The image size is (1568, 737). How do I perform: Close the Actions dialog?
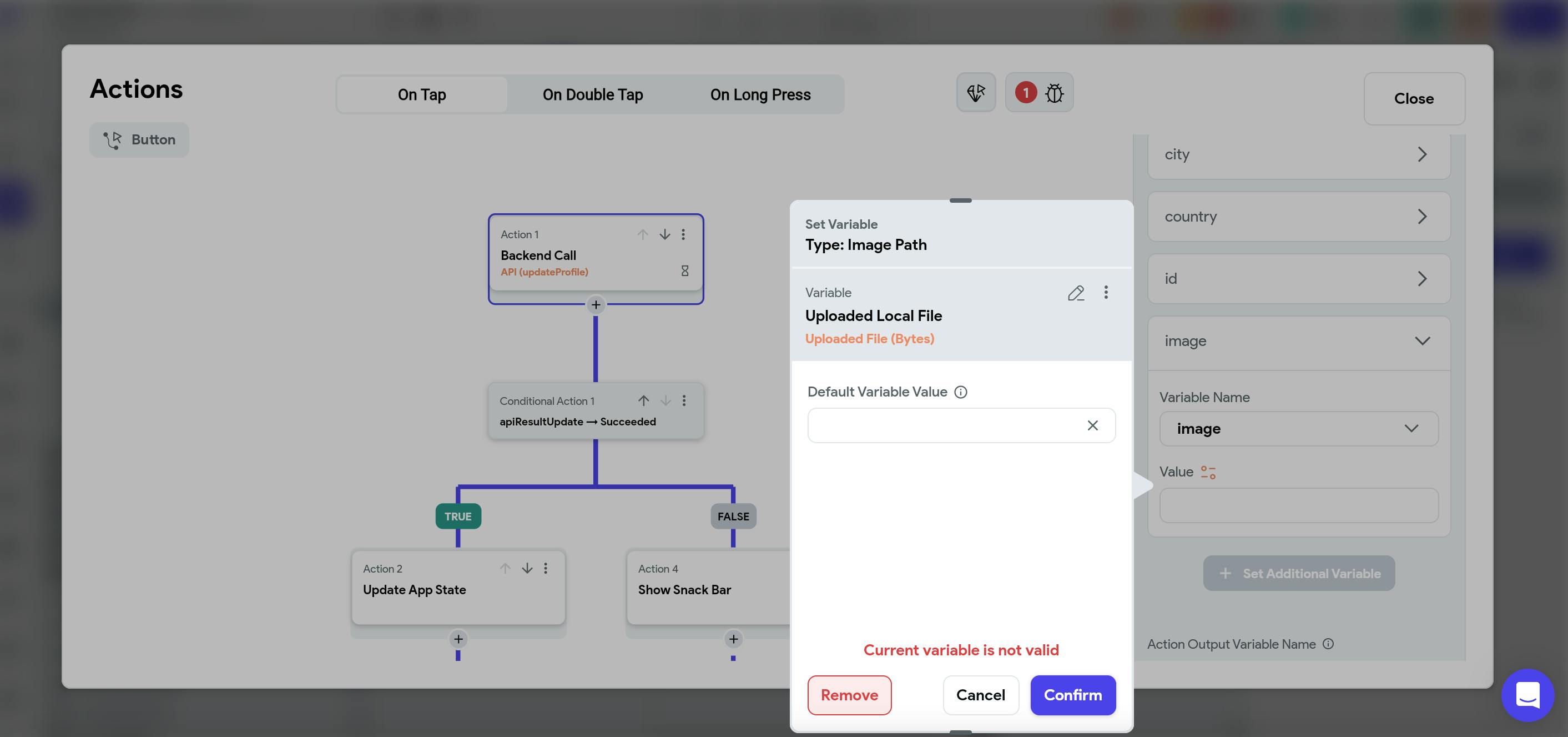point(1414,99)
